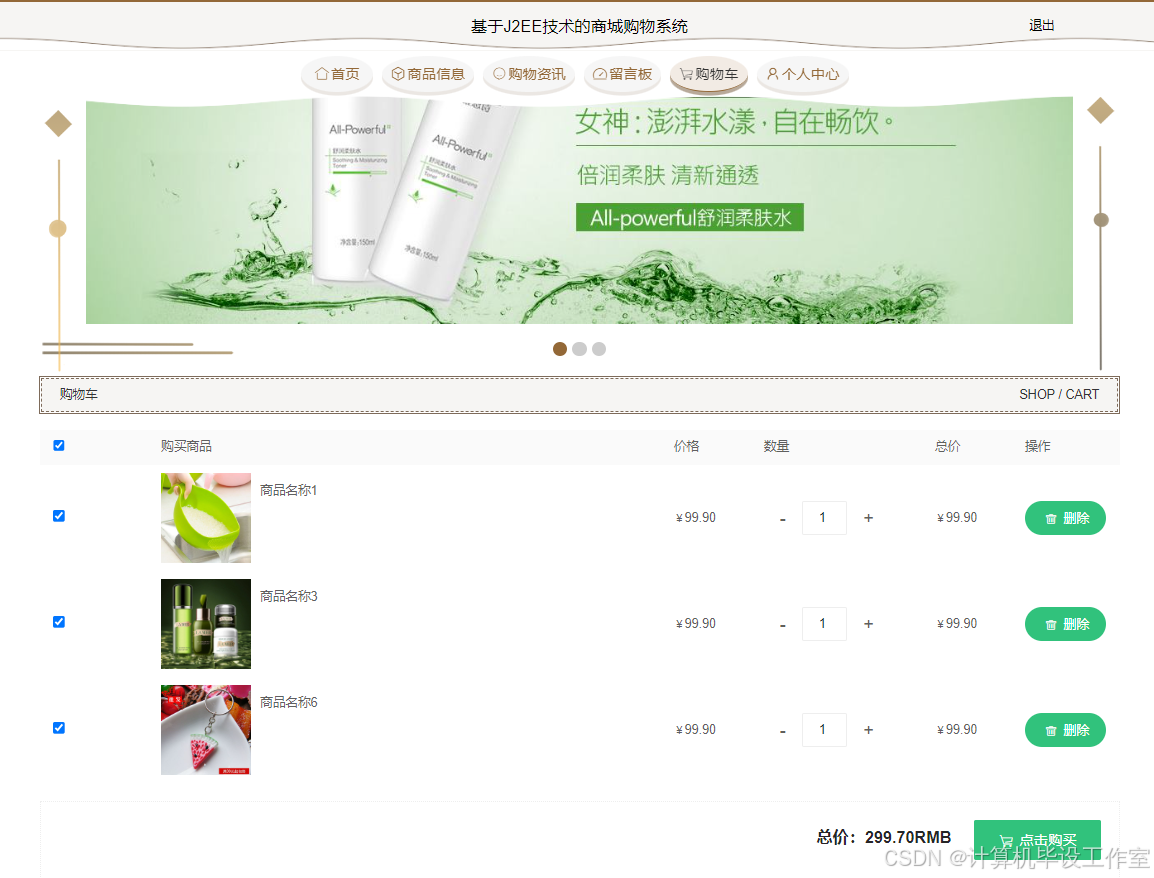This screenshot has width=1154, height=878.
Task: Go to the 购物资讯 news tab
Action: click(x=528, y=74)
